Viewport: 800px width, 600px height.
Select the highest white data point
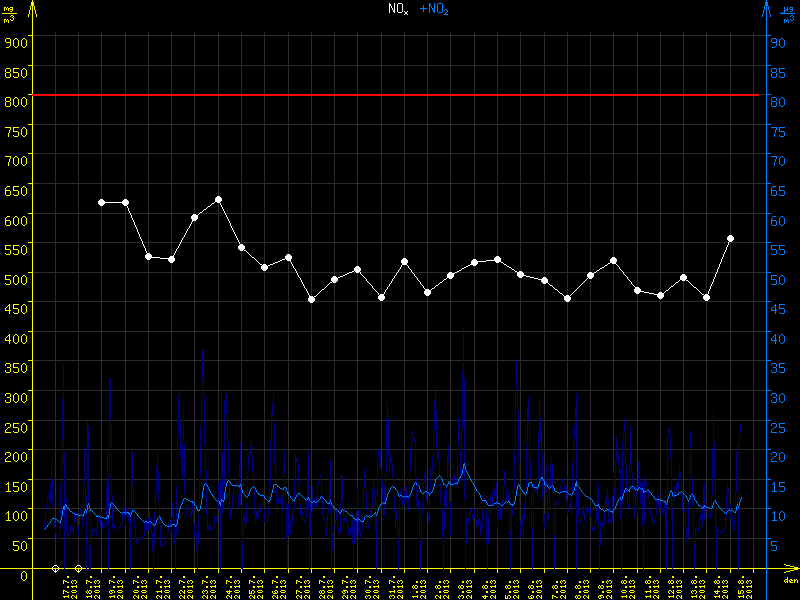click(x=218, y=200)
